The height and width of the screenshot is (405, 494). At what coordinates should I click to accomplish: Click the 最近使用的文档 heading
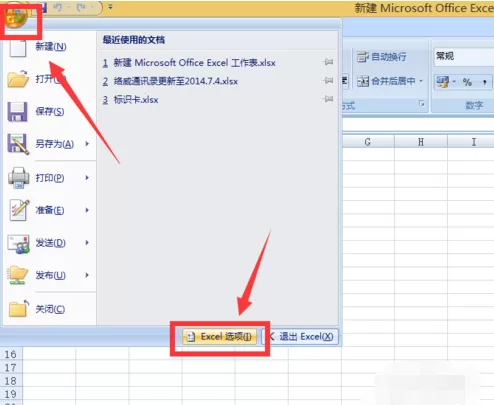click(x=134, y=40)
